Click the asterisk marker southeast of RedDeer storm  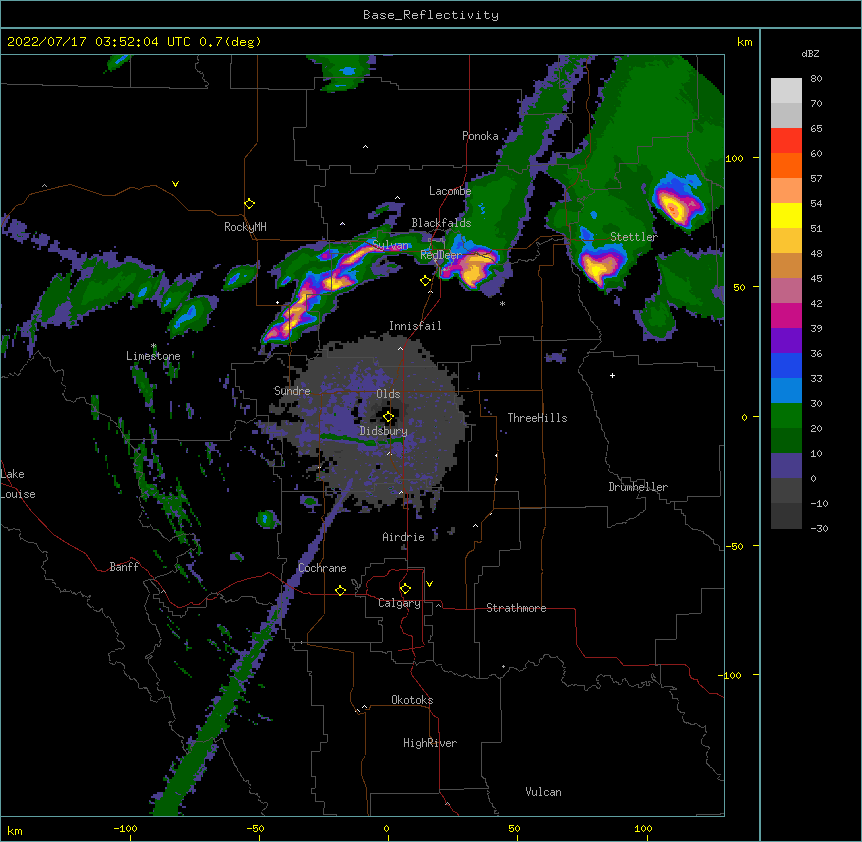pos(502,303)
